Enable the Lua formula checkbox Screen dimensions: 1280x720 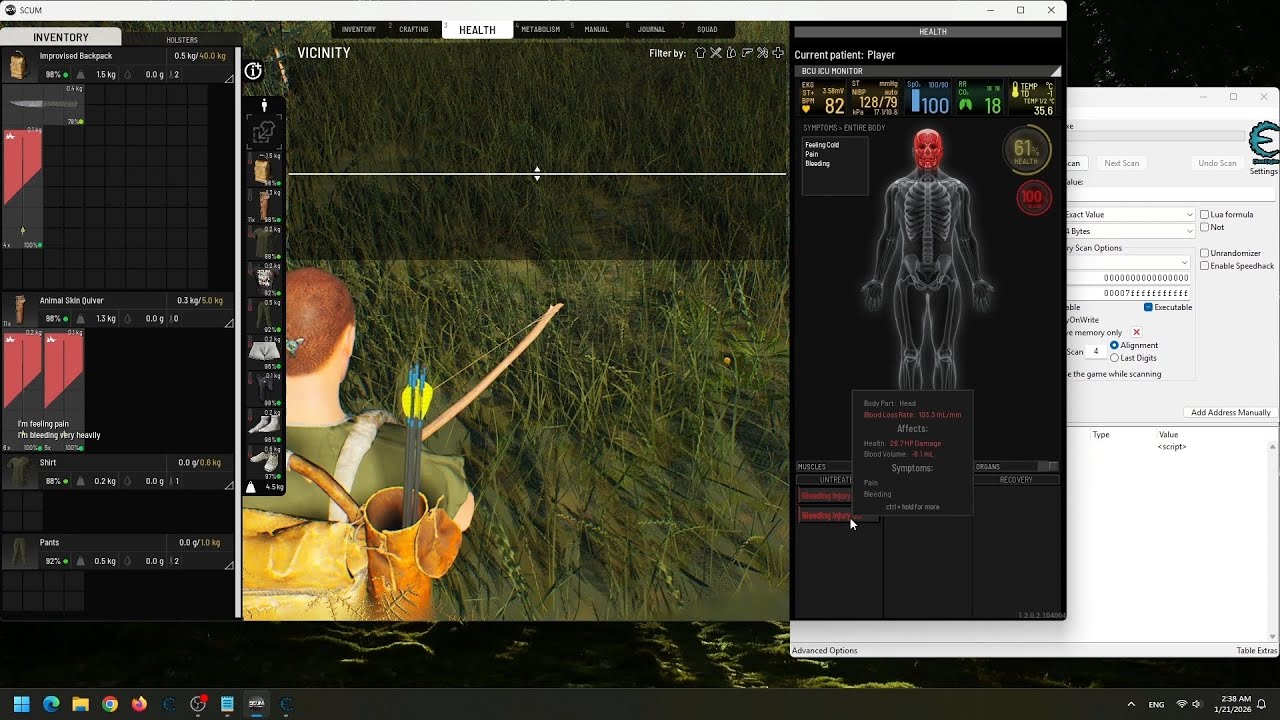pyautogui.click(x=1204, y=214)
